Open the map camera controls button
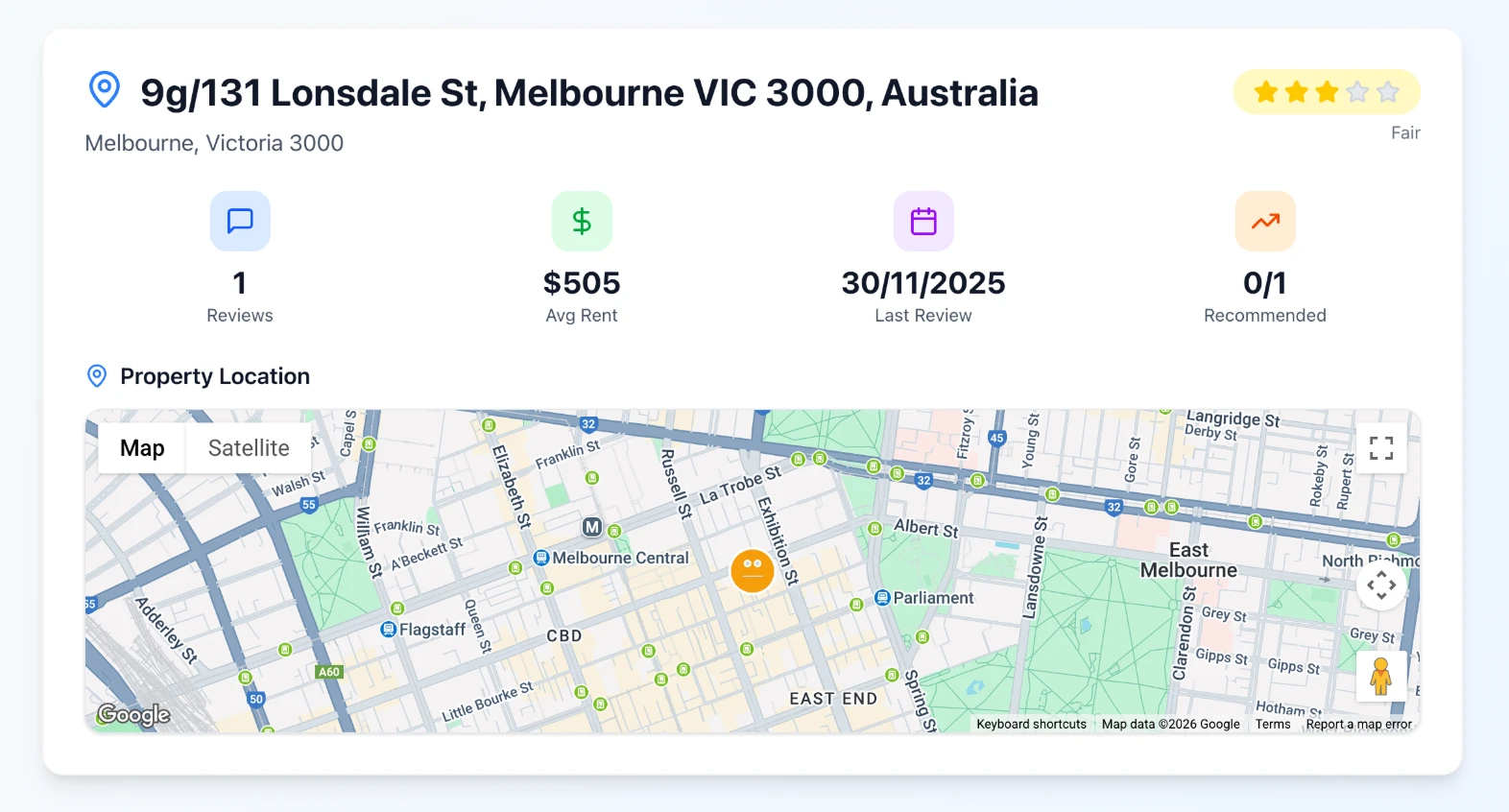Image resolution: width=1509 pixels, height=812 pixels. pos(1381,585)
